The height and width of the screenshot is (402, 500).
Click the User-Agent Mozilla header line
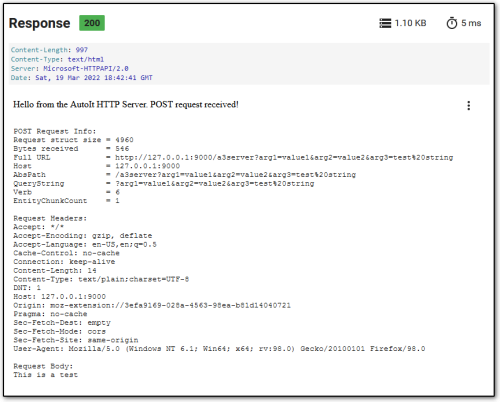[x=219, y=349]
